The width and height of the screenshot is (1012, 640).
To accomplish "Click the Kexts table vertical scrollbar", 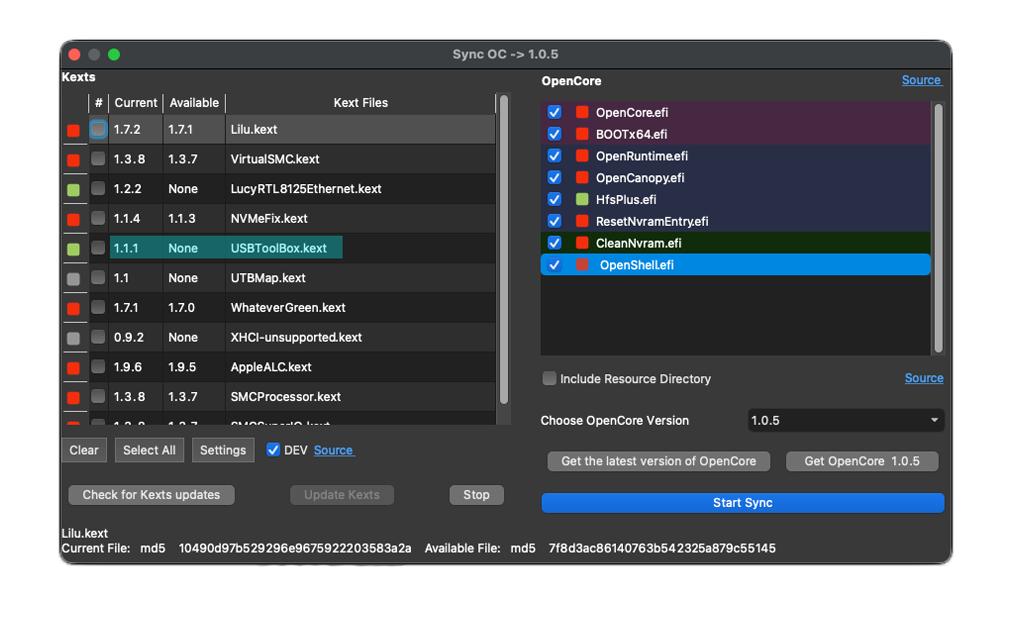I will coord(504,250).
